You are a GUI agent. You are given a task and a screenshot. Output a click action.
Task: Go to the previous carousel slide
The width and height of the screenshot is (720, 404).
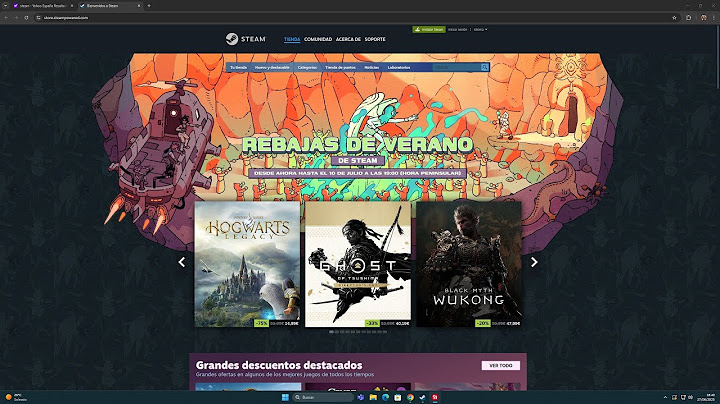point(182,262)
